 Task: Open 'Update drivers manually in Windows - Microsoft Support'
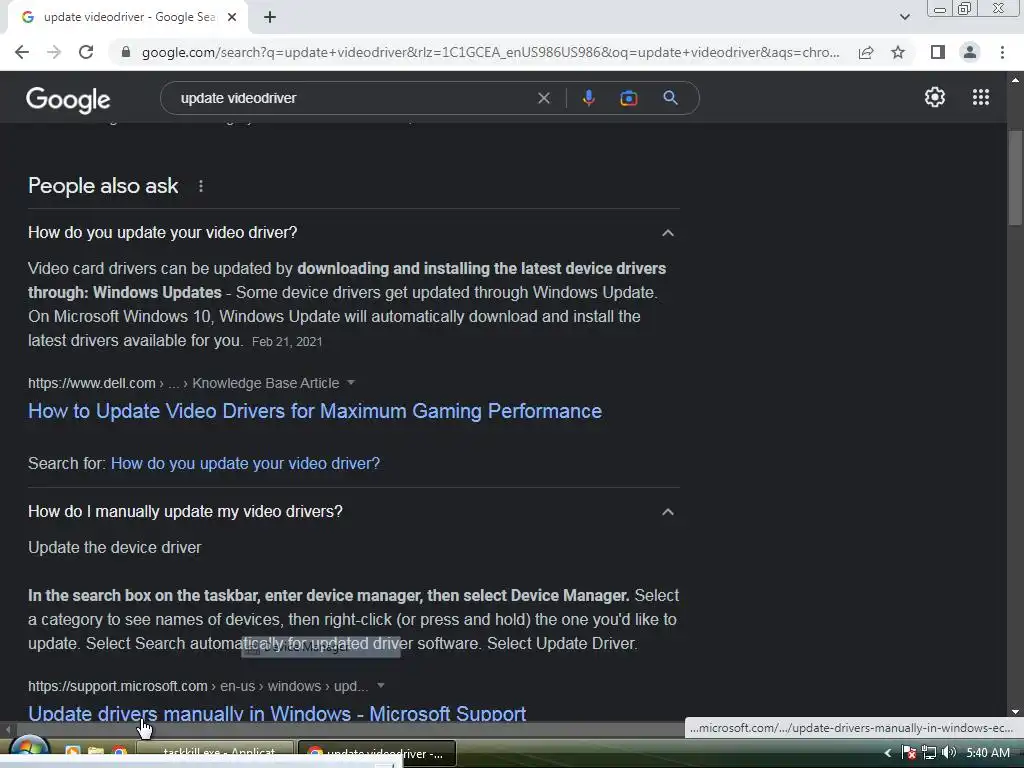277,713
